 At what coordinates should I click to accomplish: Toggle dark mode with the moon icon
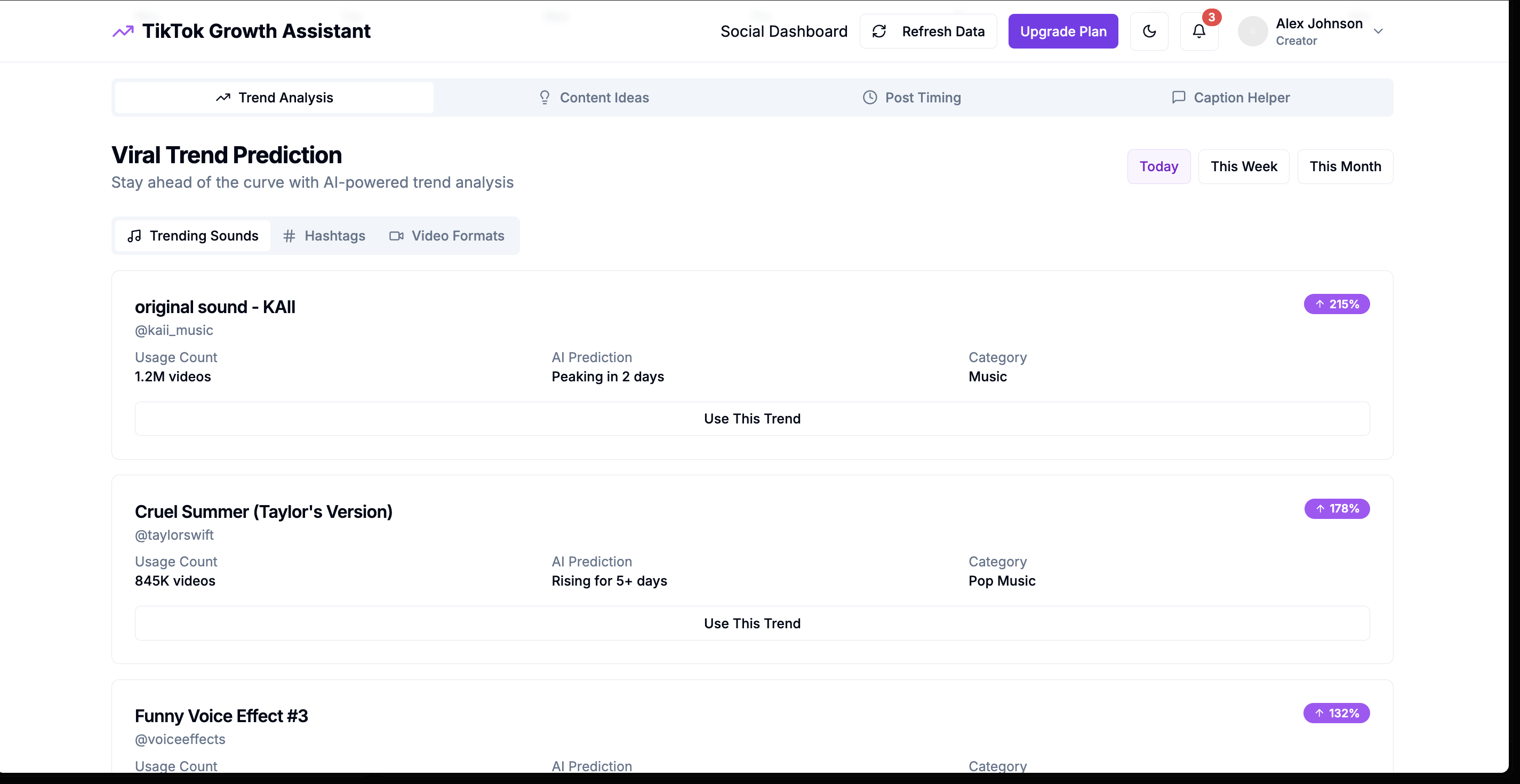pyautogui.click(x=1149, y=31)
